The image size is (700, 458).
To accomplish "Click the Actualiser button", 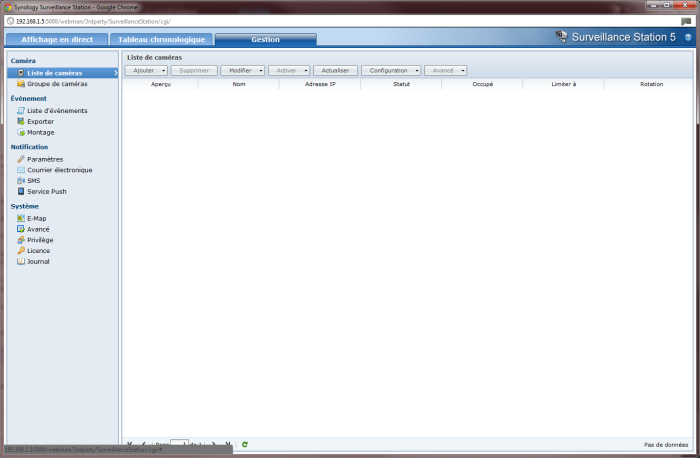I will [x=335, y=71].
